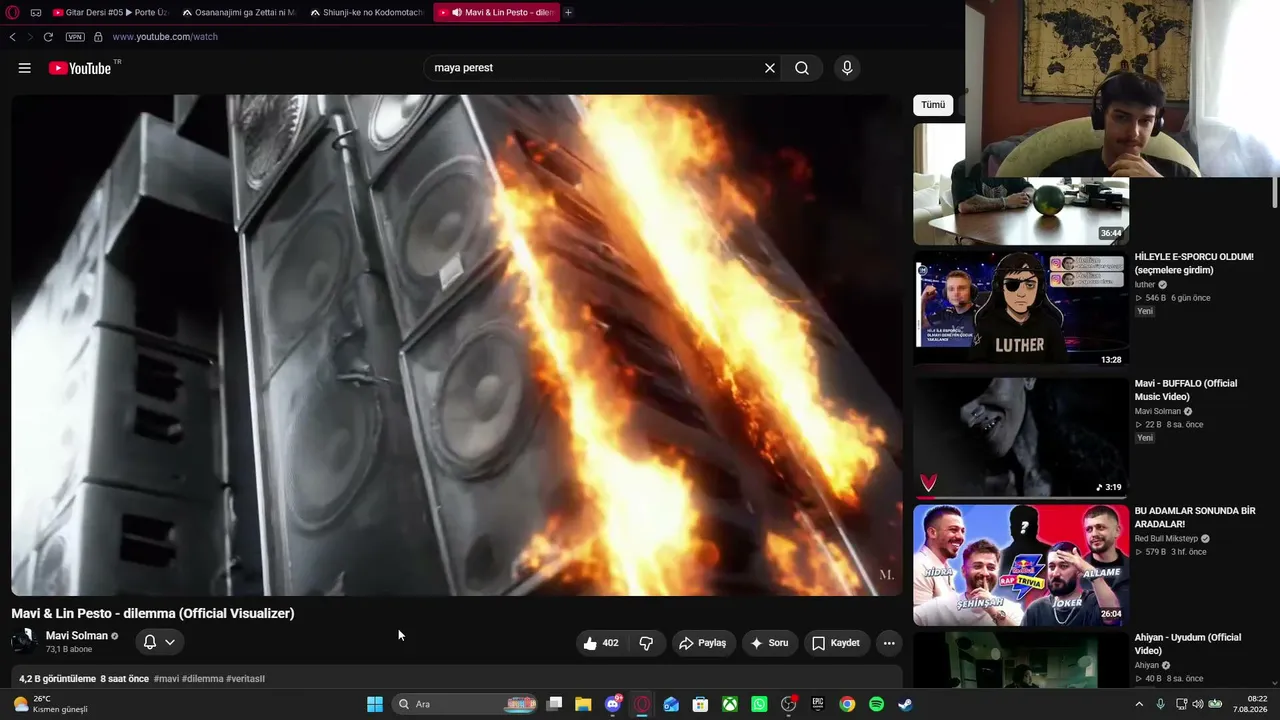Image resolution: width=1280 pixels, height=720 pixels.
Task: Run the search with magnifier button
Action: (802, 68)
